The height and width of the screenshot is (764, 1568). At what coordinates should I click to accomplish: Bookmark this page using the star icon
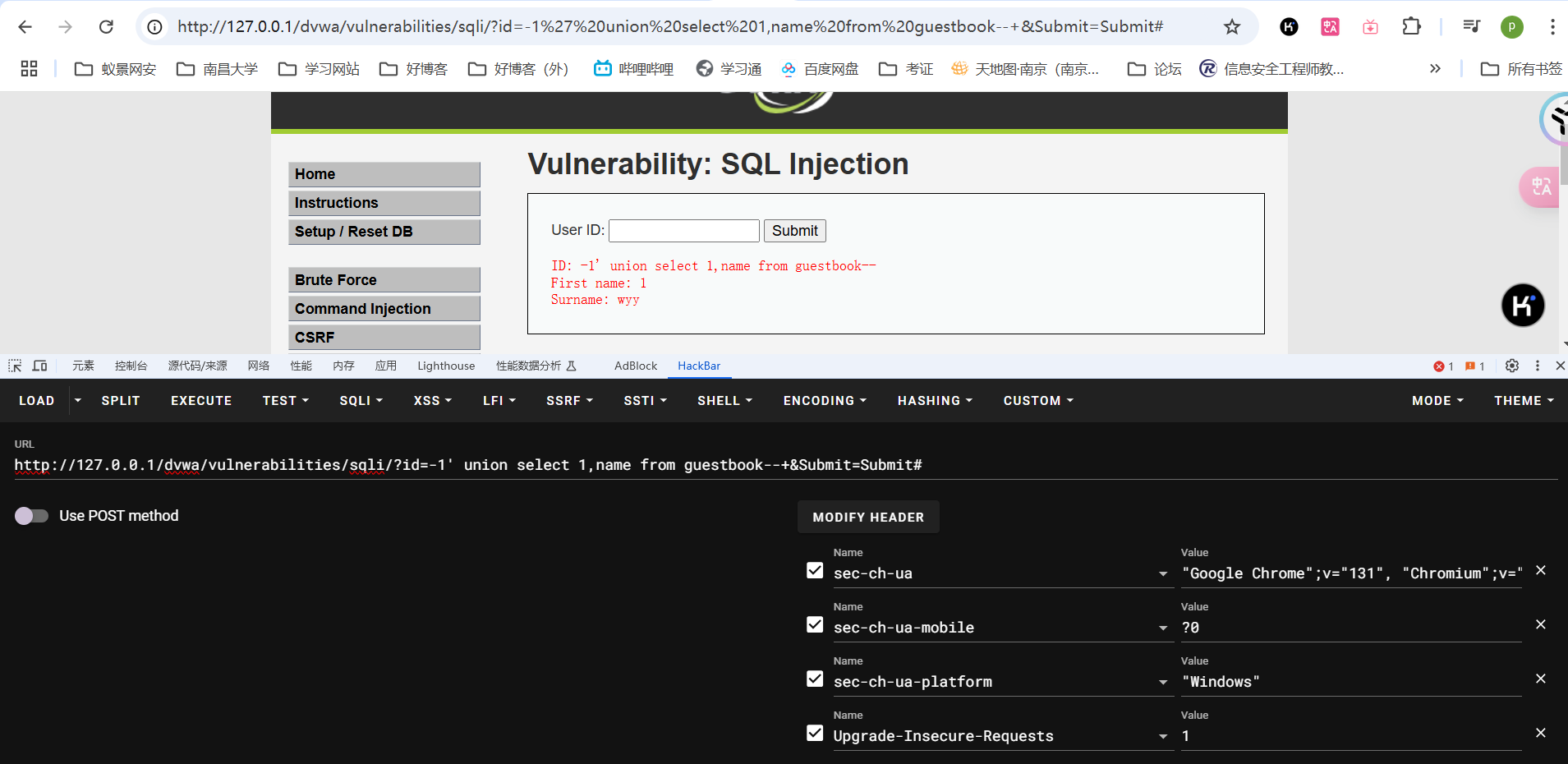(x=1230, y=26)
